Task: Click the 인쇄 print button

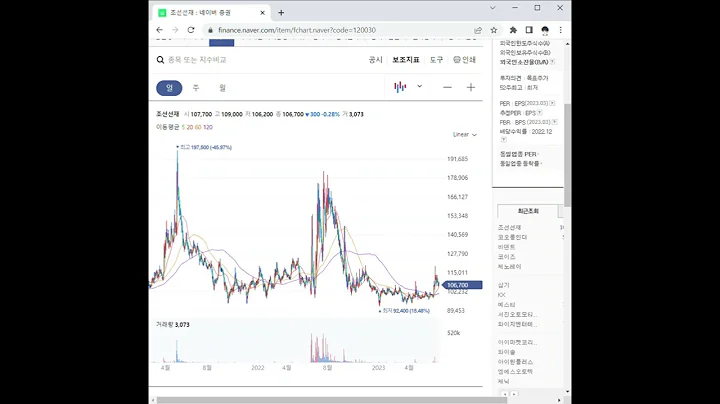Action: point(464,60)
